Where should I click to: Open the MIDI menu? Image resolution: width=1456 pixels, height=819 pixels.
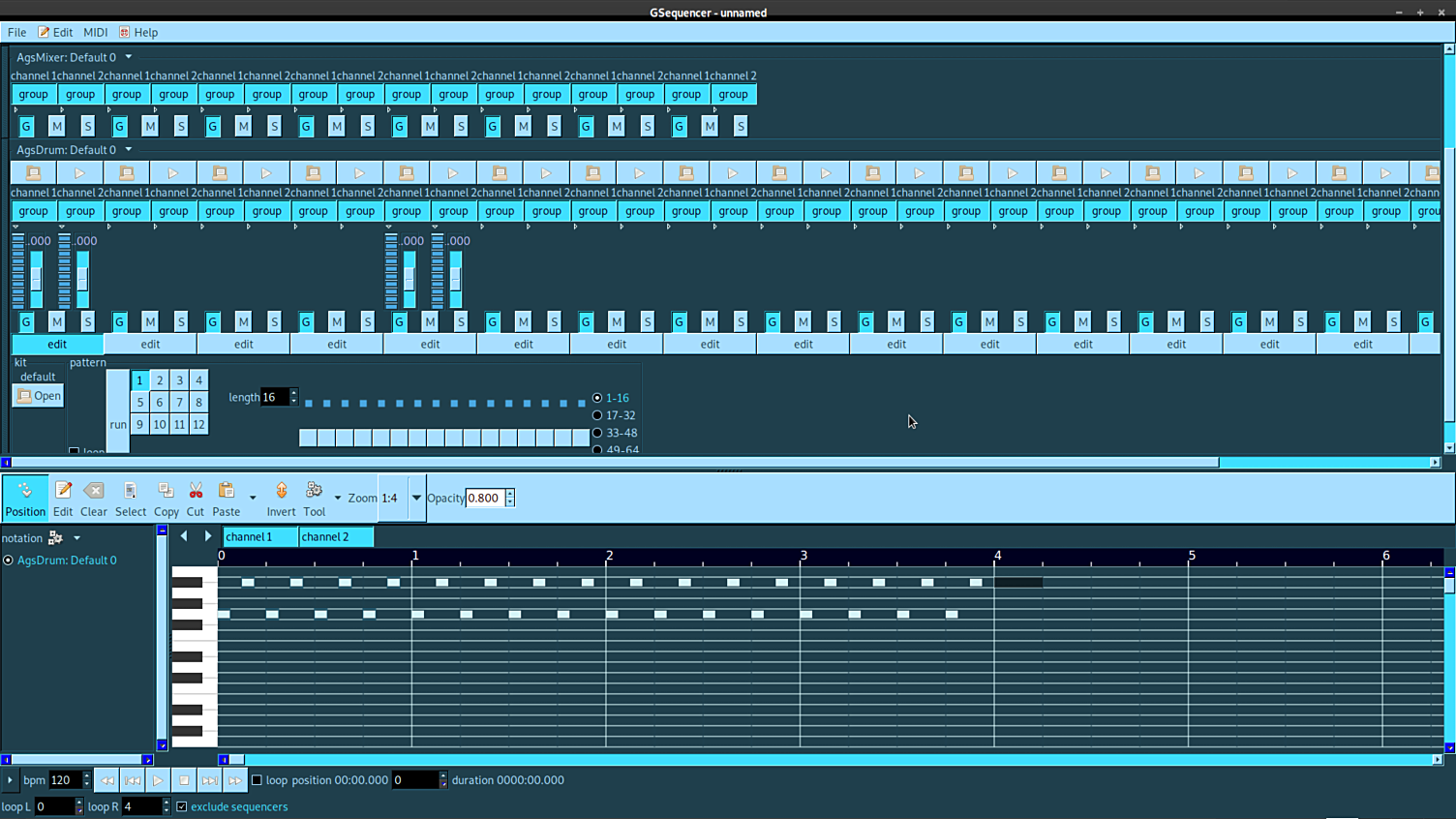pyautogui.click(x=95, y=32)
